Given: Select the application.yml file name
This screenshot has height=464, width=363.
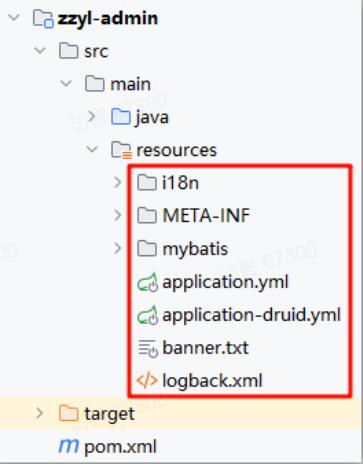Looking at the screenshot, I should pyautogui.click(x=225, y=283).
